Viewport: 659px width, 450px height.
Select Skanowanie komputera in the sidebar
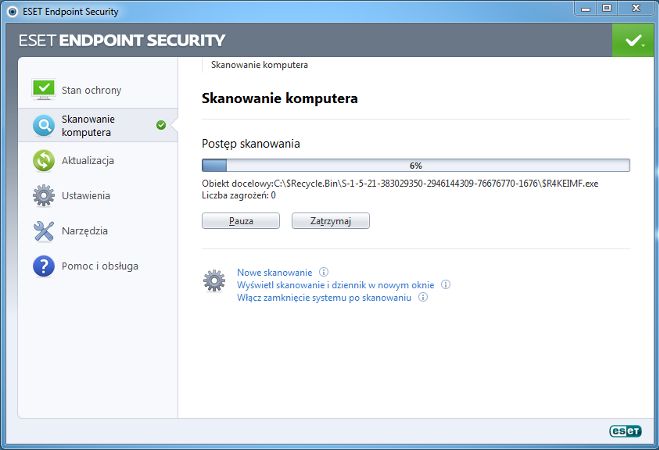pyautogui.click(x=98, y=125)
